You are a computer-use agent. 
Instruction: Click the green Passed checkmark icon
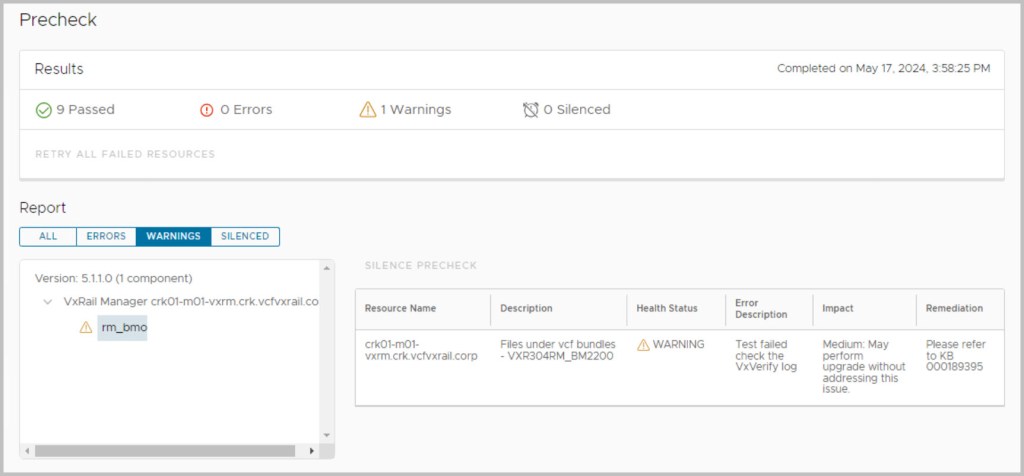pyautogui.click(x=43, y=110)
